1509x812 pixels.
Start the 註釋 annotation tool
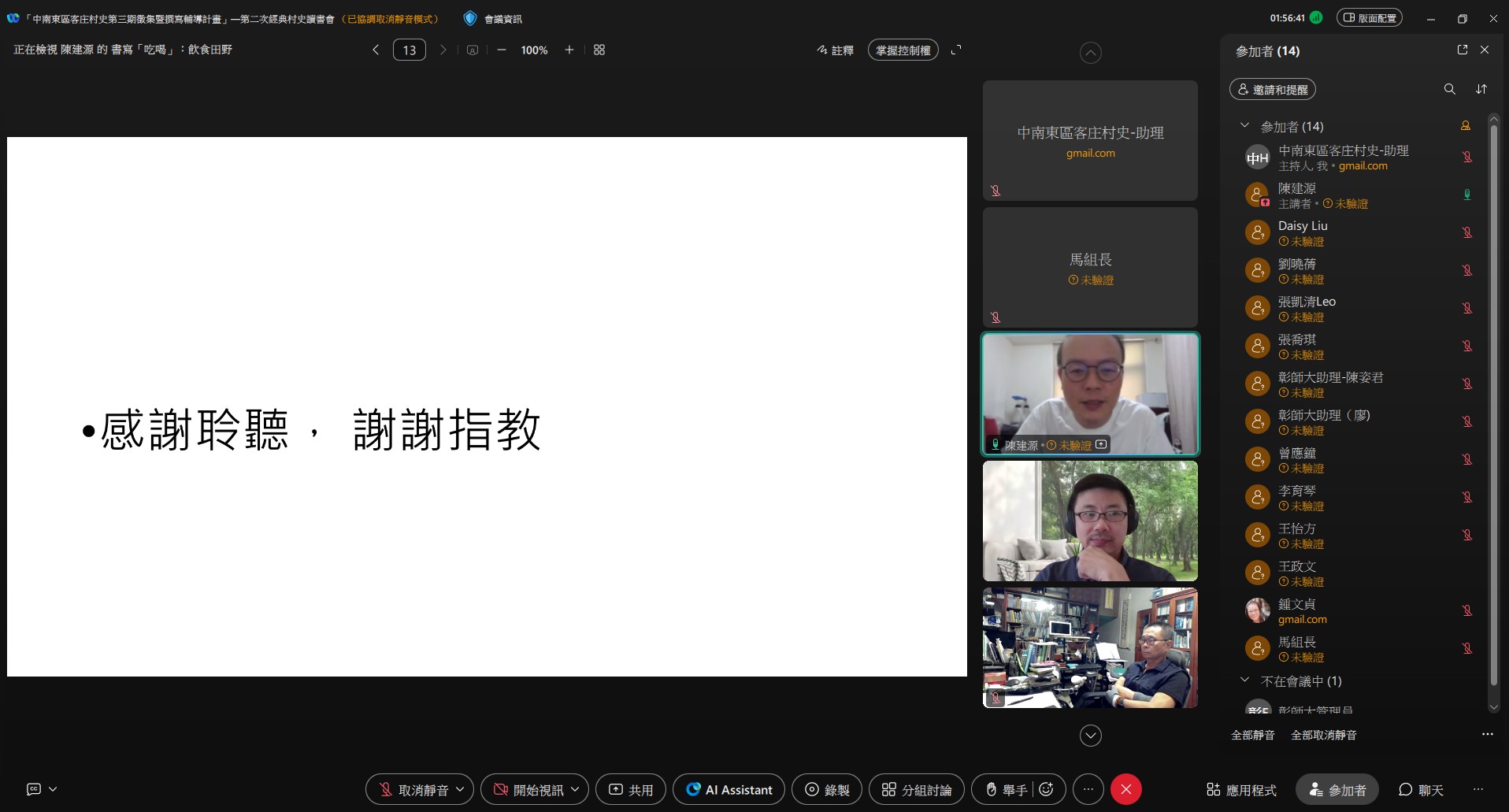click(x=836, y=50)
